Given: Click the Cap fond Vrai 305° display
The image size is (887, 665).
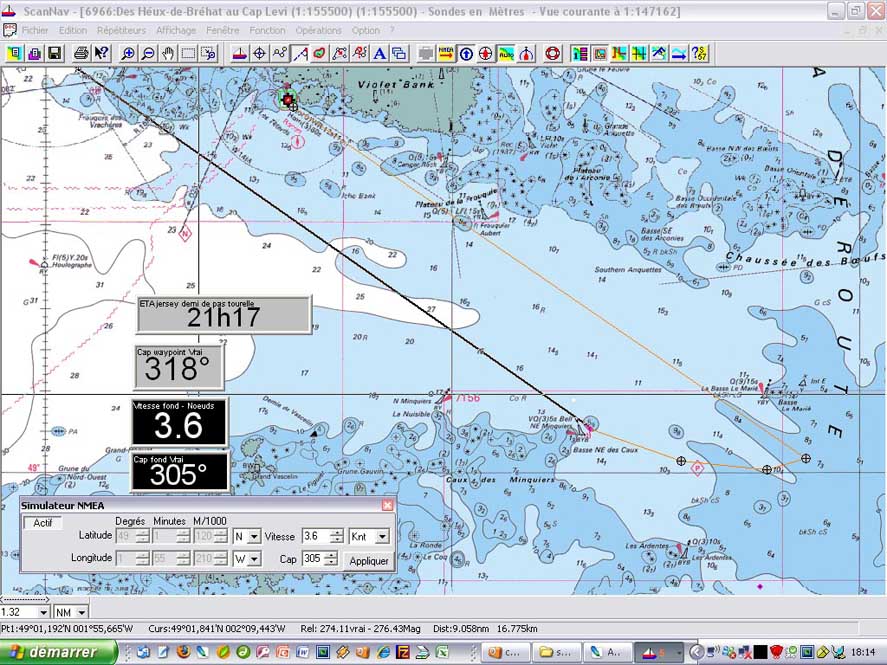Looking at the screenshot, I should click(179, 471).
